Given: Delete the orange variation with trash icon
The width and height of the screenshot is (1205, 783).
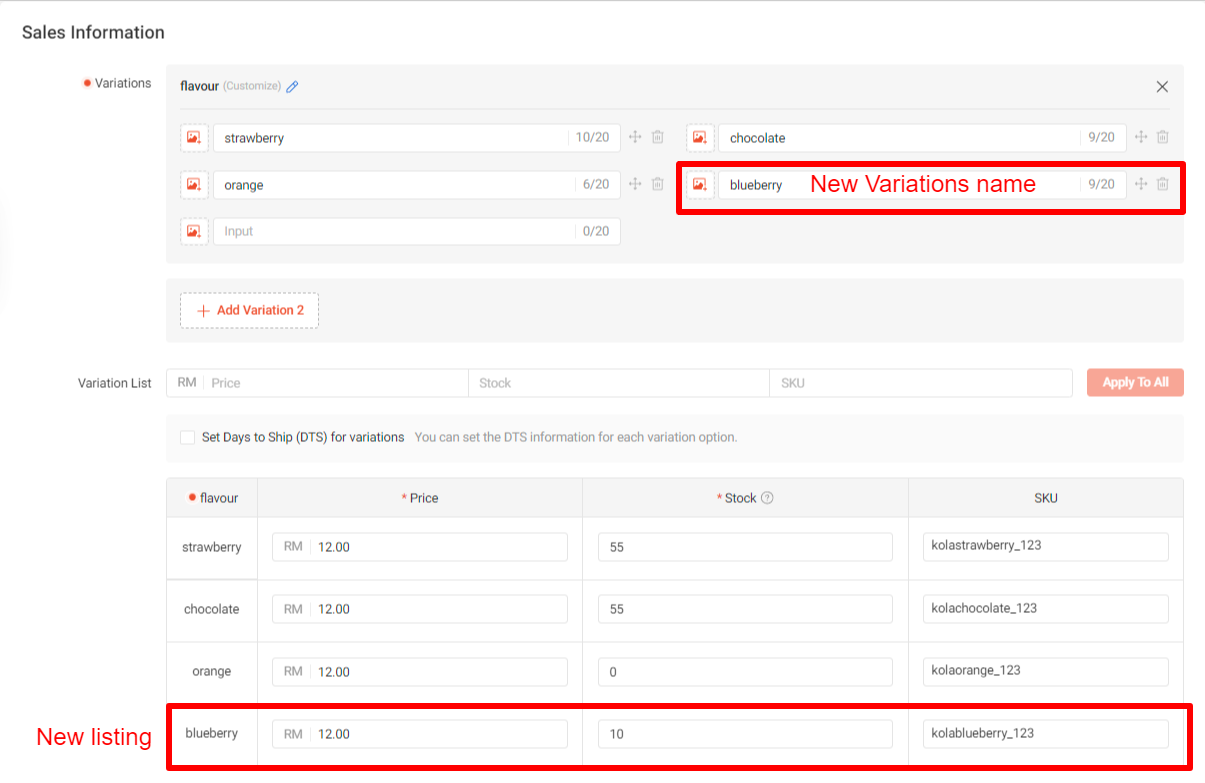Looking at the screenshot, I should point(658,184).
